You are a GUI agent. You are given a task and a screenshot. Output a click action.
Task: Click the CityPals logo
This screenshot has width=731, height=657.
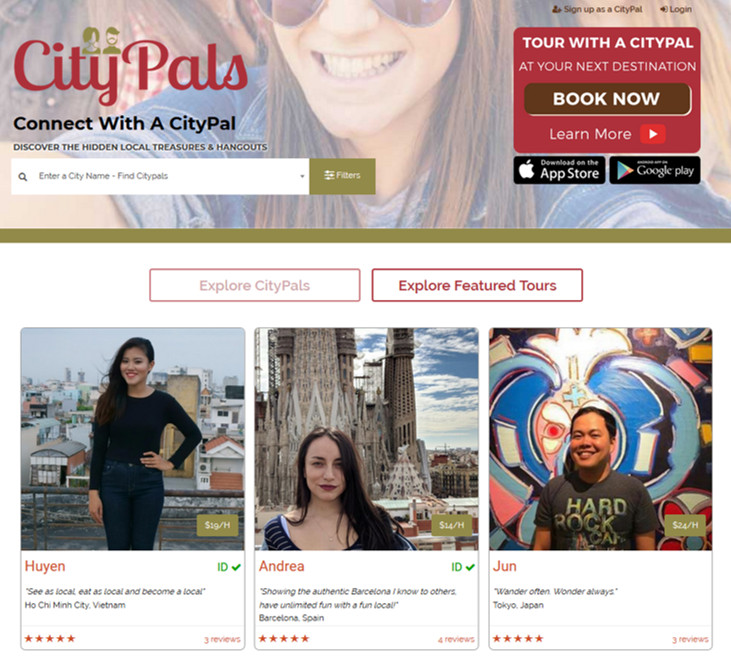tap(131, 66)
